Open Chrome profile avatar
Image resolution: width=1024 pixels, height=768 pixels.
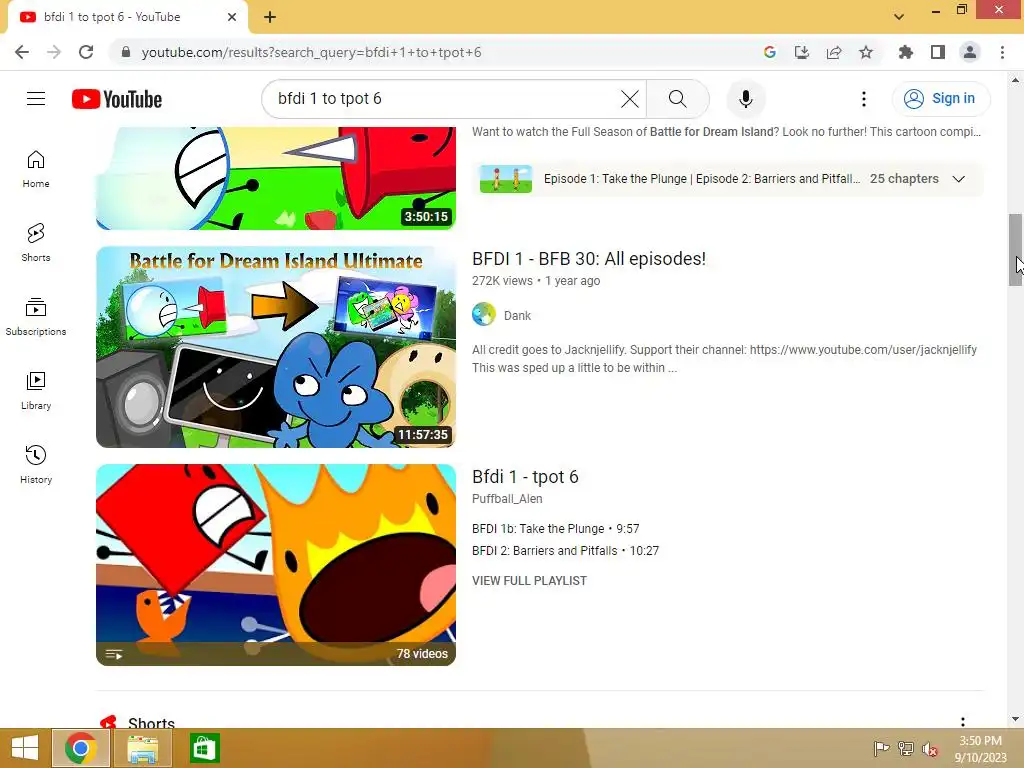(x=970, y=52)
